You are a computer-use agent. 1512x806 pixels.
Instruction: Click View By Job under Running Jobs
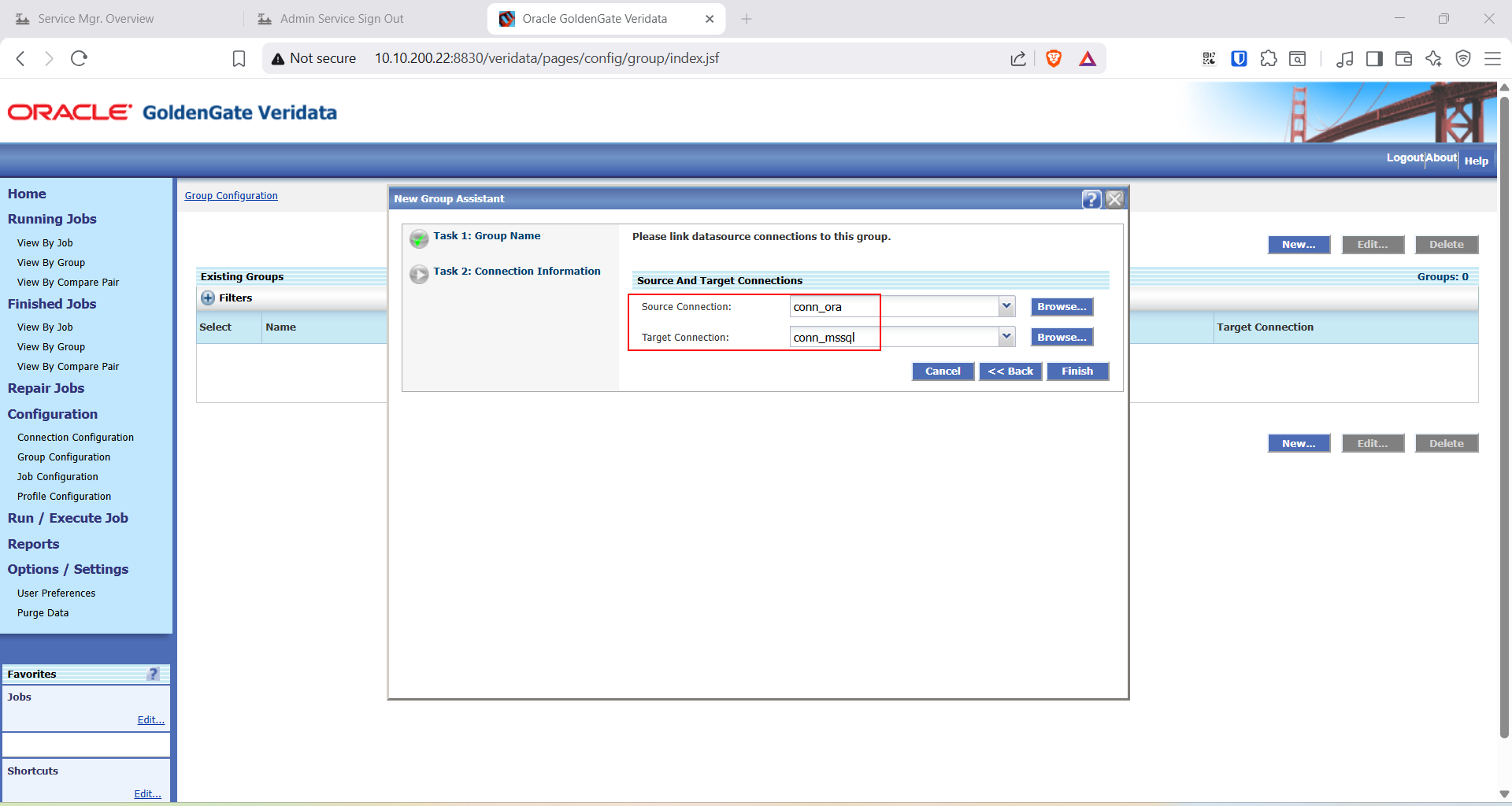(45, 243)
